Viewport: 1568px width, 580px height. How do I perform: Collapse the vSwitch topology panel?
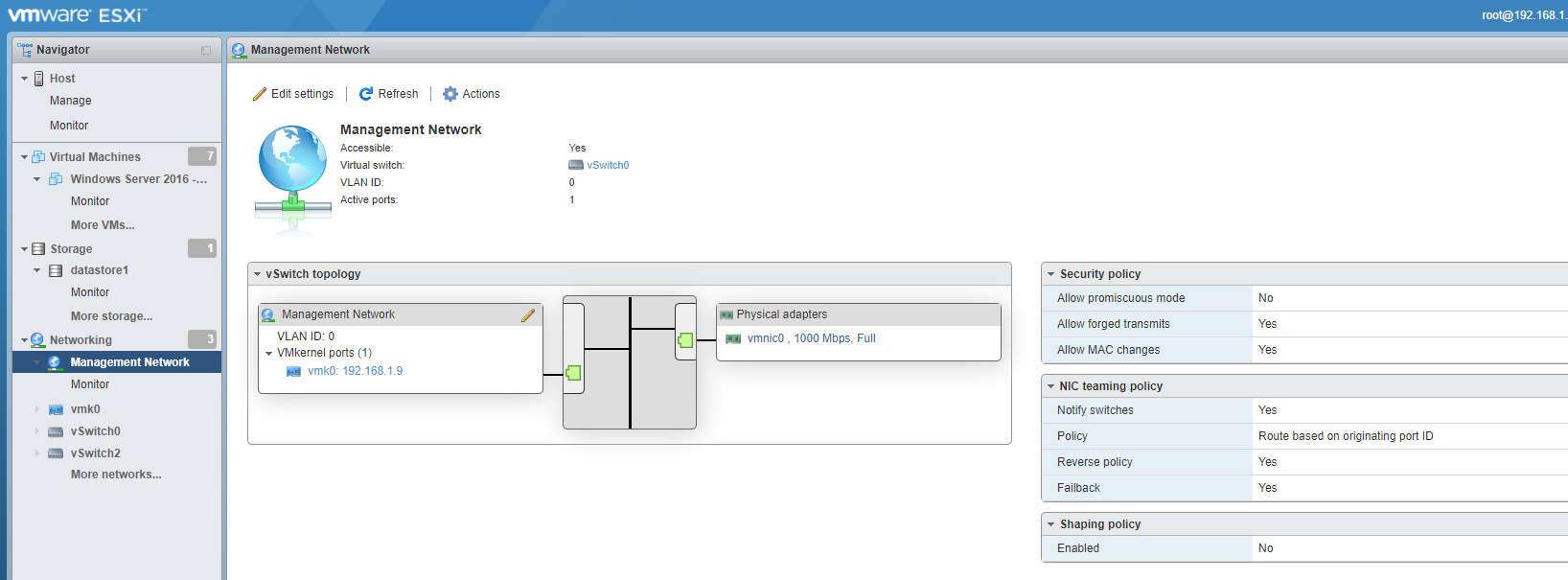pyautogui.click(x=257, y=274)
